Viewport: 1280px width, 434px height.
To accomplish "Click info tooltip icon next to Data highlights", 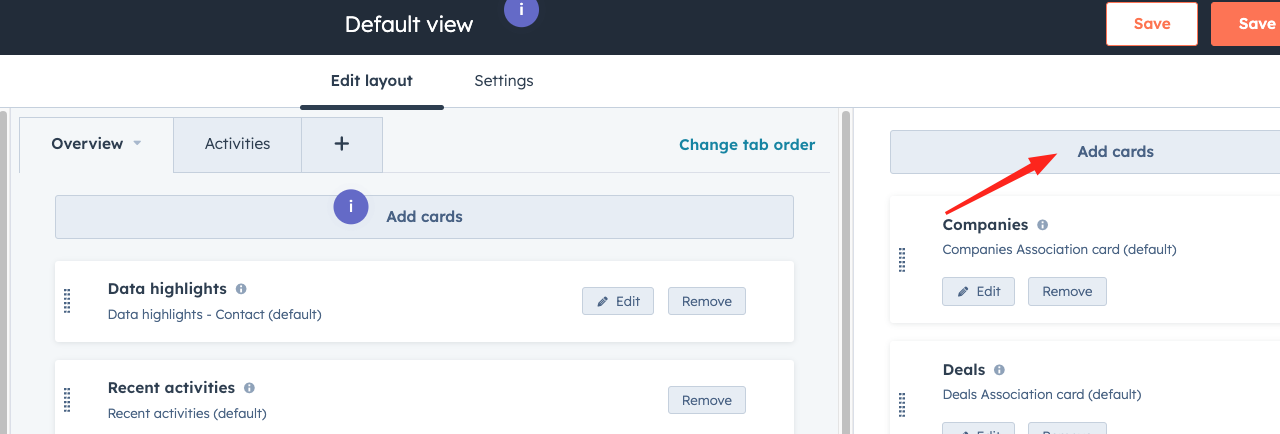I will [241, 289].
